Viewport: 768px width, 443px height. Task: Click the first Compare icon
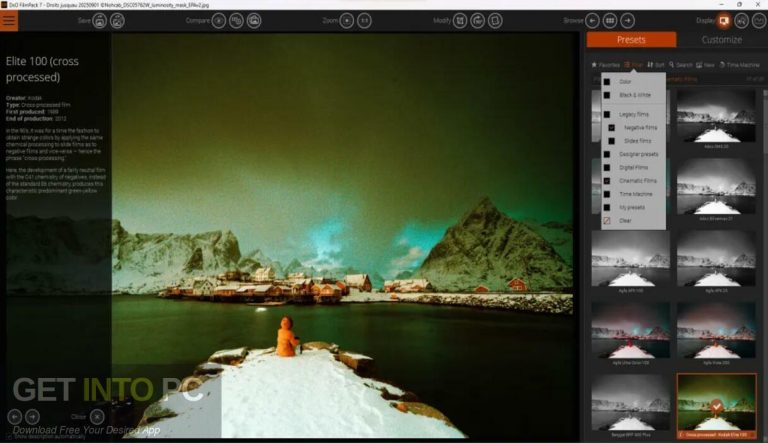pos(218,20)
